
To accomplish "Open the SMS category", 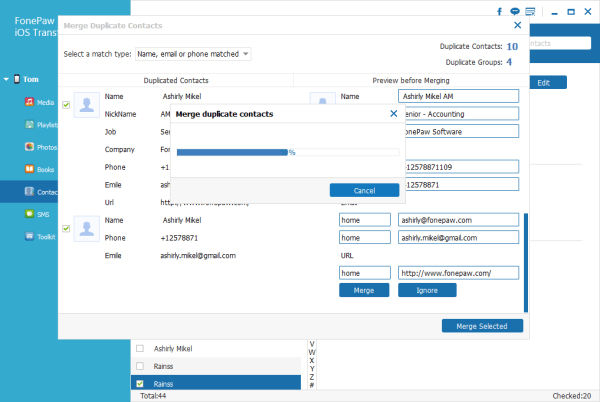I will pyautogui.click(x=37, y=214).
